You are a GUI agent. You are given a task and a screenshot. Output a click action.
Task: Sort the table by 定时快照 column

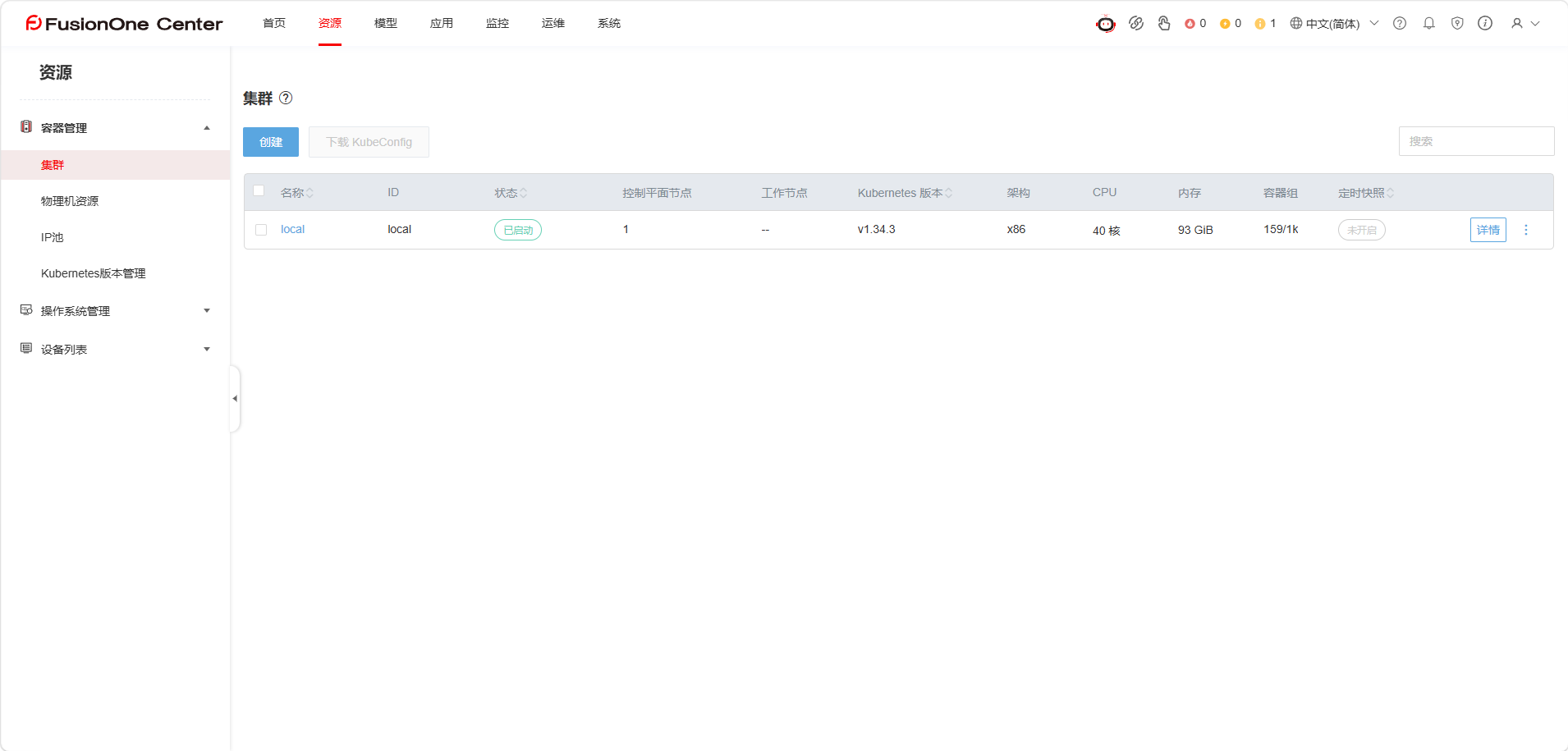coord(1391,193)
